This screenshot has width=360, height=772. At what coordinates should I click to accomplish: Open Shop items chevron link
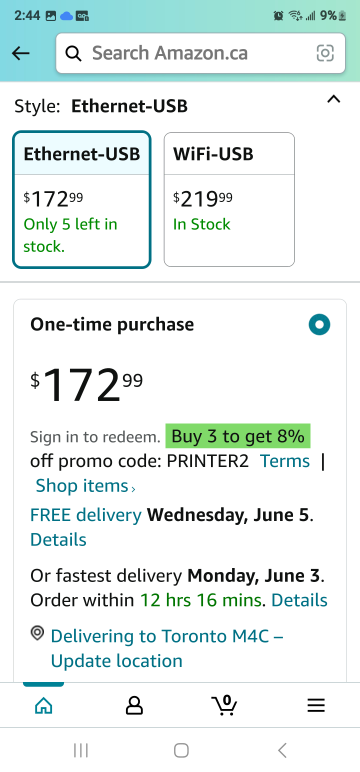[x=85, y=486]
